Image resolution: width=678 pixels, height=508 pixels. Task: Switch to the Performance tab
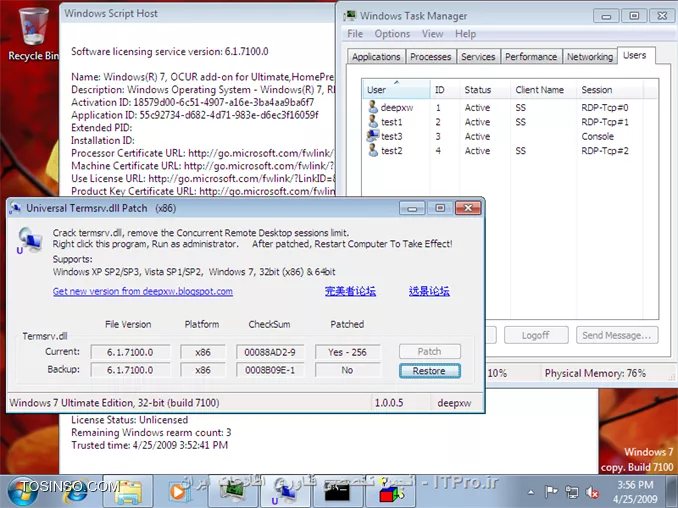point(531,57)
